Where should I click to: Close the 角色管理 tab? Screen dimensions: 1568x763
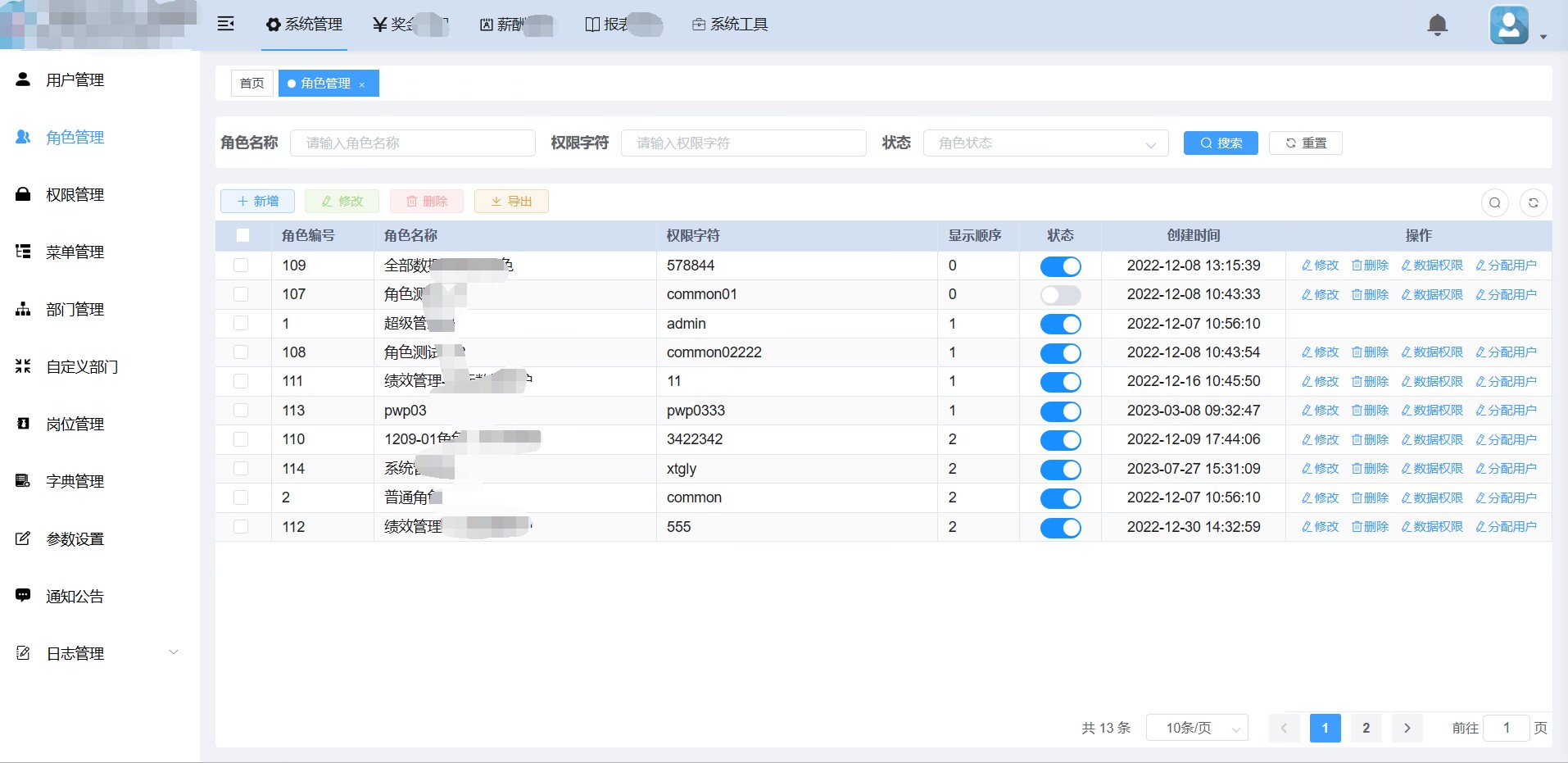coord(362,84)
